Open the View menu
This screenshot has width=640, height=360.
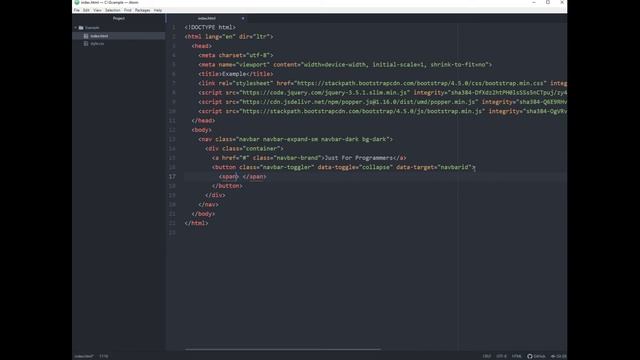pos(97,10)
